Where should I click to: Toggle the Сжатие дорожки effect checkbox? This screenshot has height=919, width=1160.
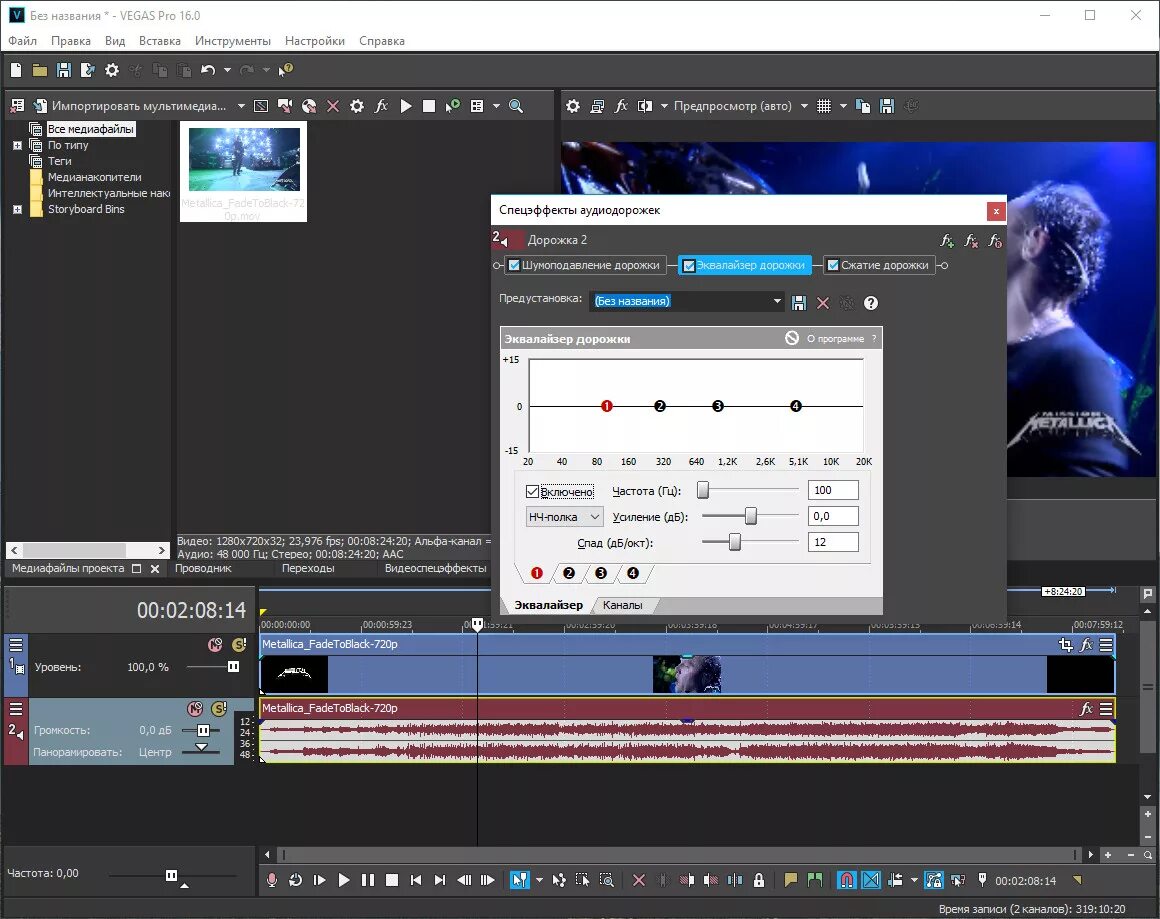[x=833, y=265]
